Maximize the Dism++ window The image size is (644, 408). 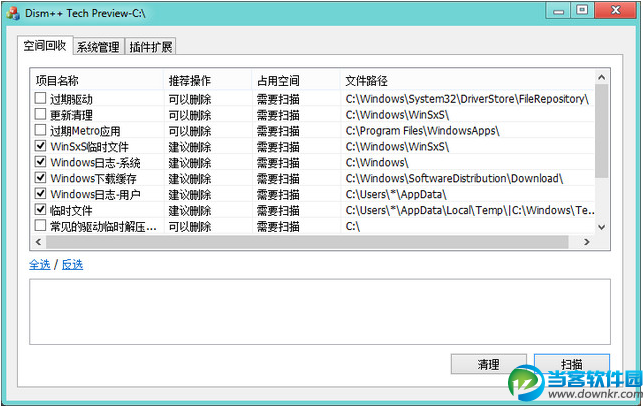point(582,10)
